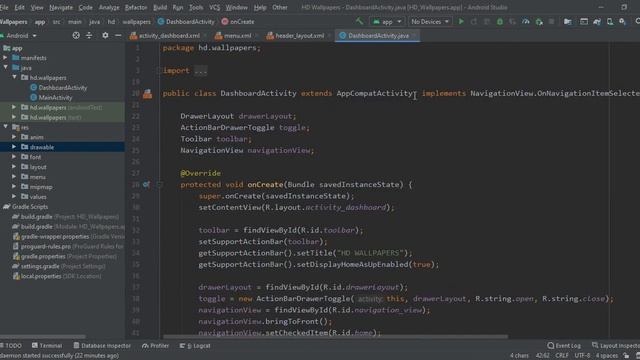Click the folder icon right of Stop
640x360 pixels.
coord(567,21)
